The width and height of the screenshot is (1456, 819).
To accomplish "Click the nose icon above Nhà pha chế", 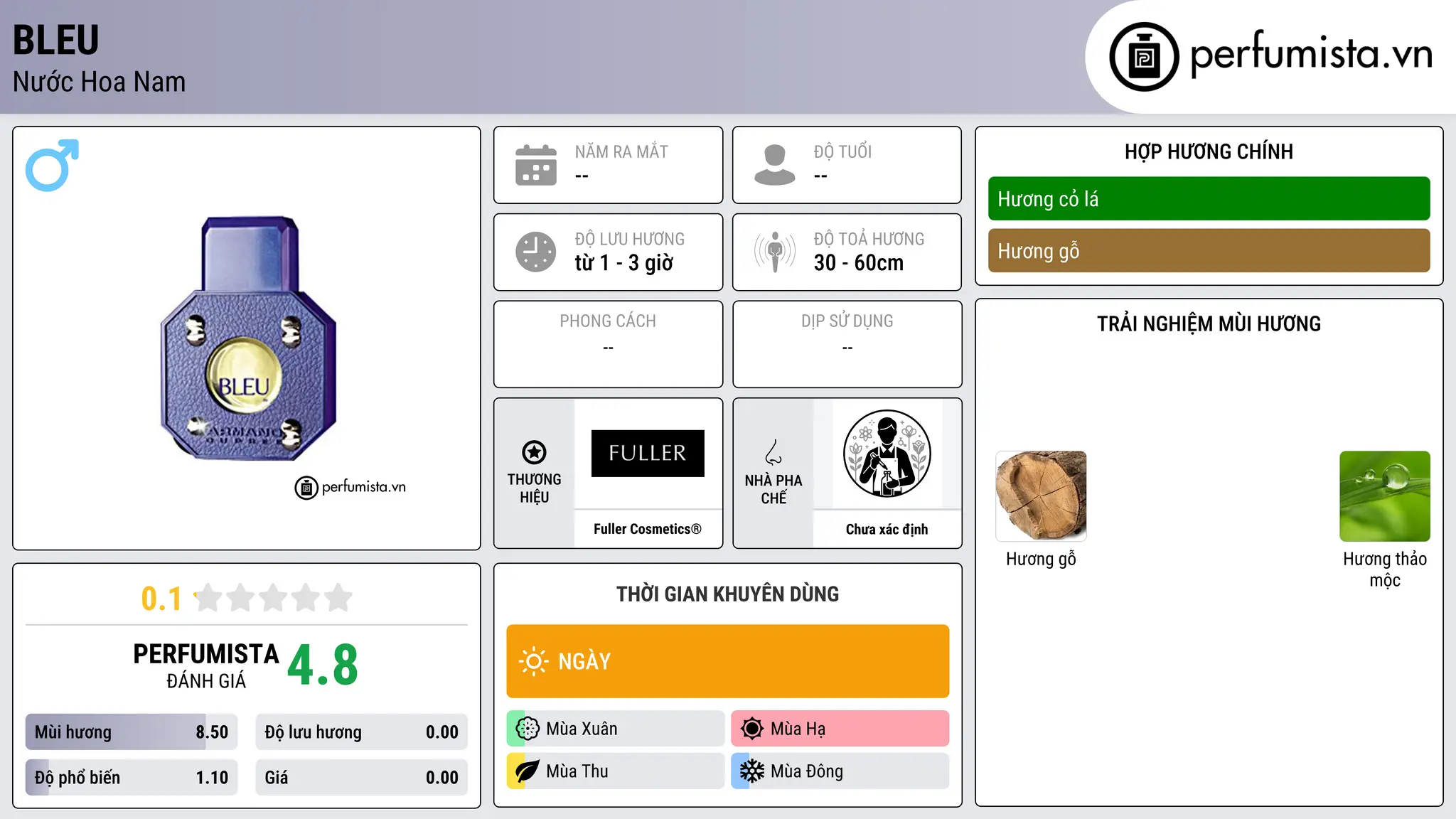I will tap(773, 452).
